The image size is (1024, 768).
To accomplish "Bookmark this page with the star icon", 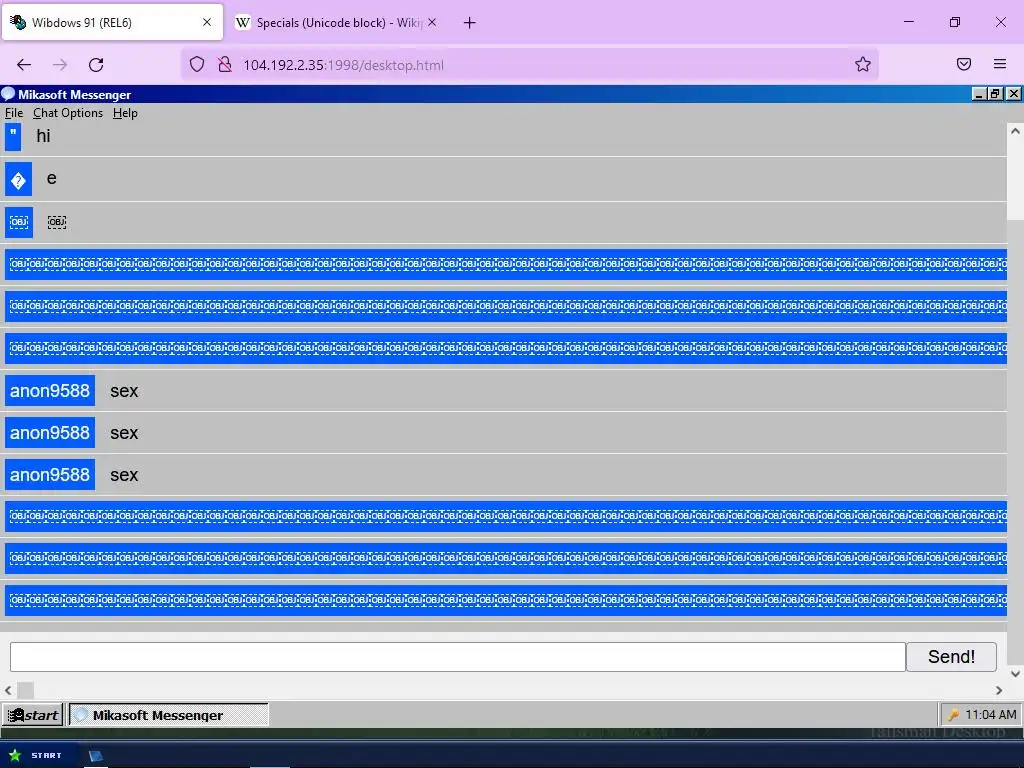I will [x=863, y=64].
